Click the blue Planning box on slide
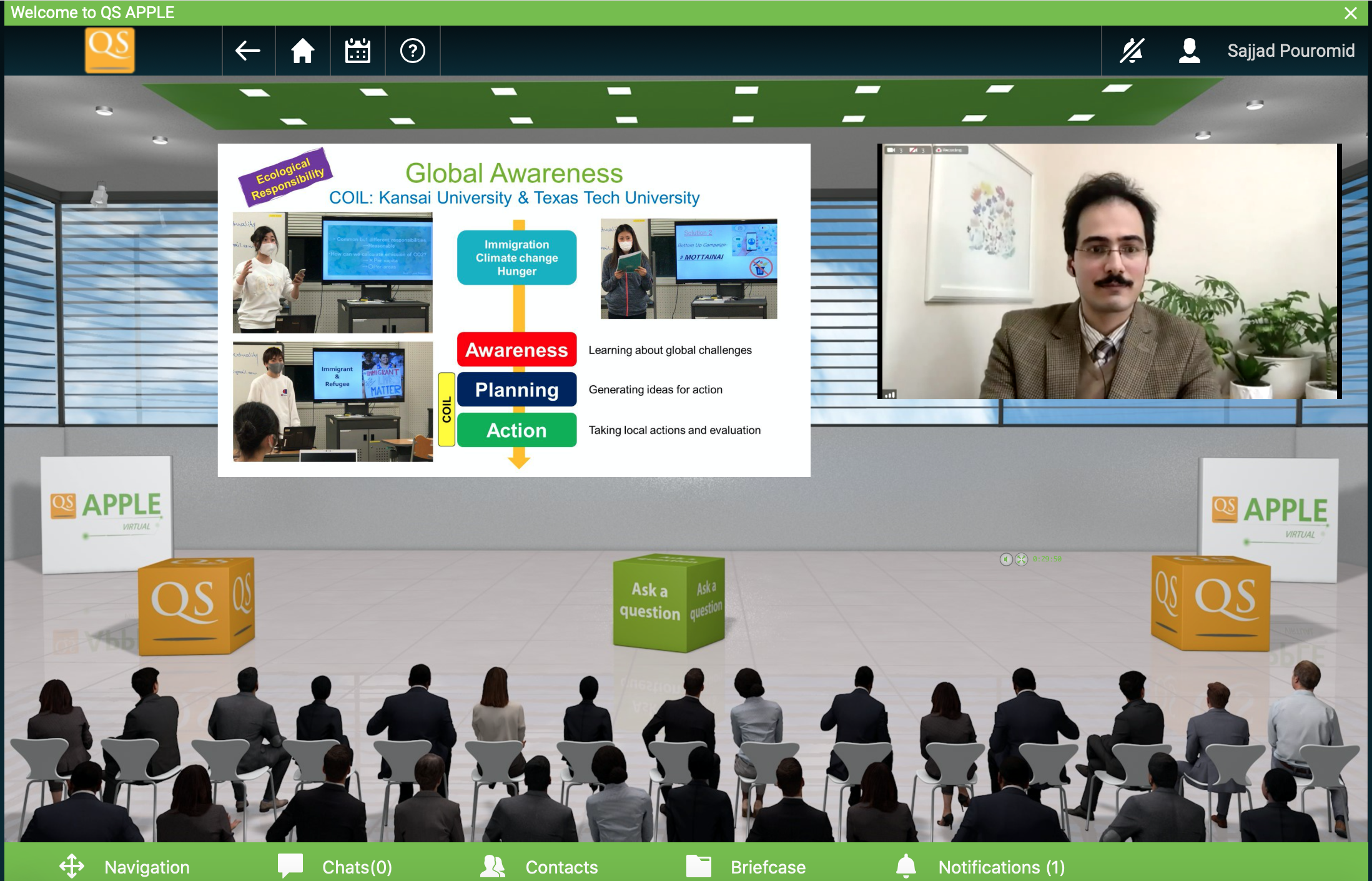 point(516,390)
